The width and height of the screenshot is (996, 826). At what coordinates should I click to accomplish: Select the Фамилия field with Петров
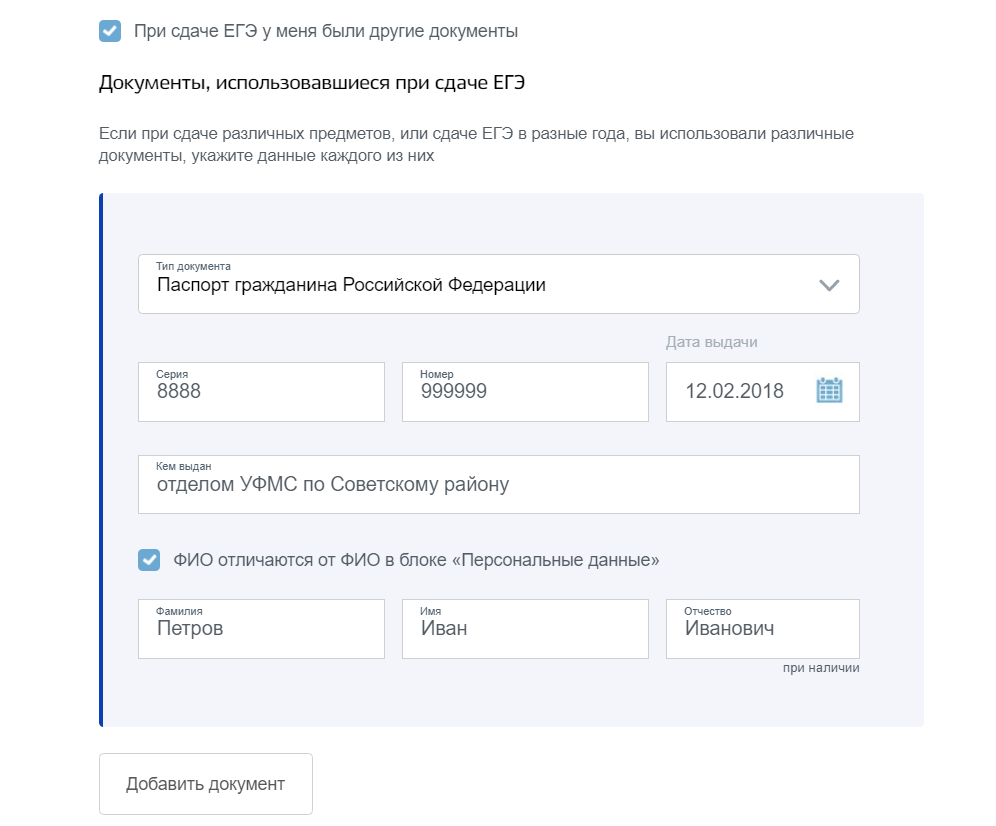(x=261, y=628)
